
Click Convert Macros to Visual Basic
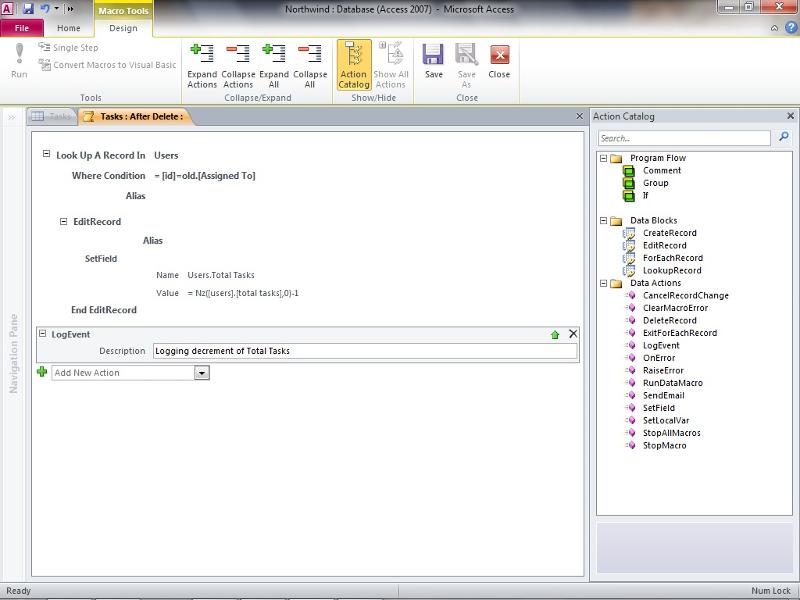(108, 65)
